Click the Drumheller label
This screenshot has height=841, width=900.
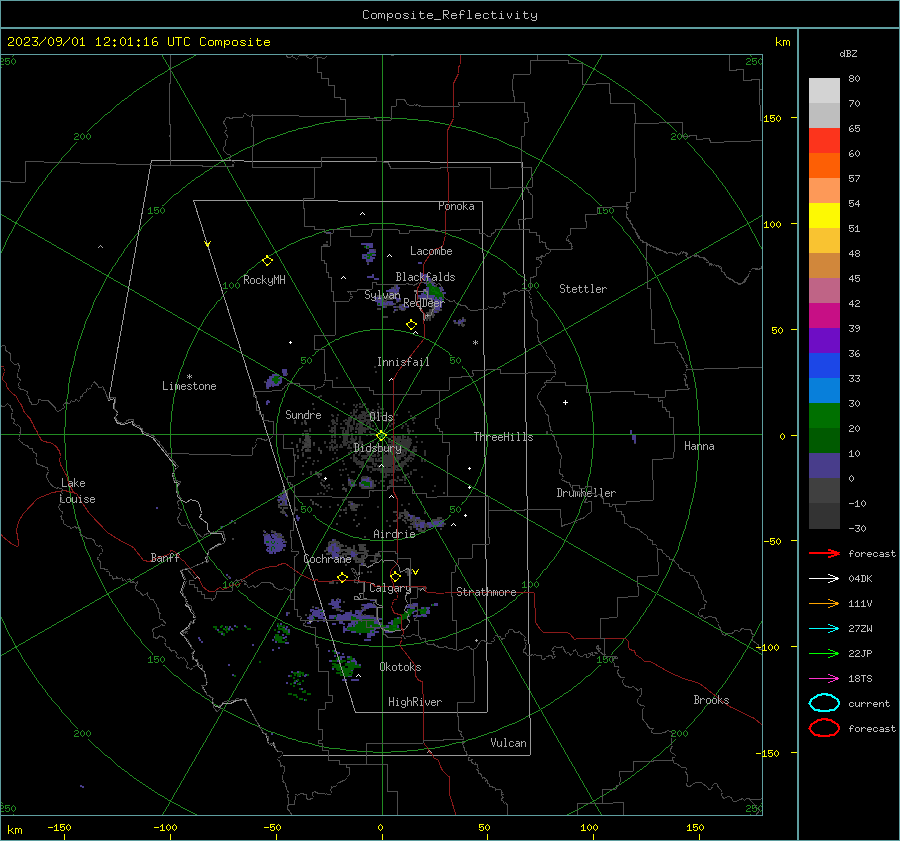[586, 493]
